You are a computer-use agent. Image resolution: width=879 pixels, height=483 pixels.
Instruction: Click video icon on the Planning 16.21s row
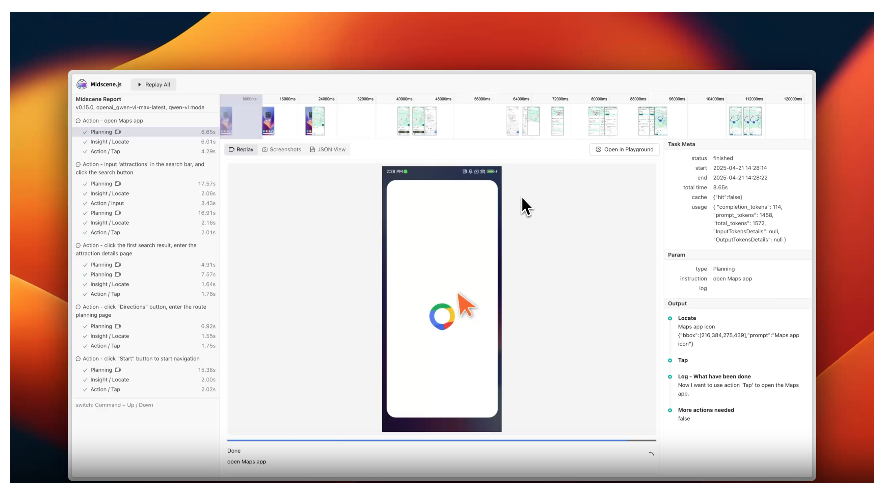click(x=118, y=213)
